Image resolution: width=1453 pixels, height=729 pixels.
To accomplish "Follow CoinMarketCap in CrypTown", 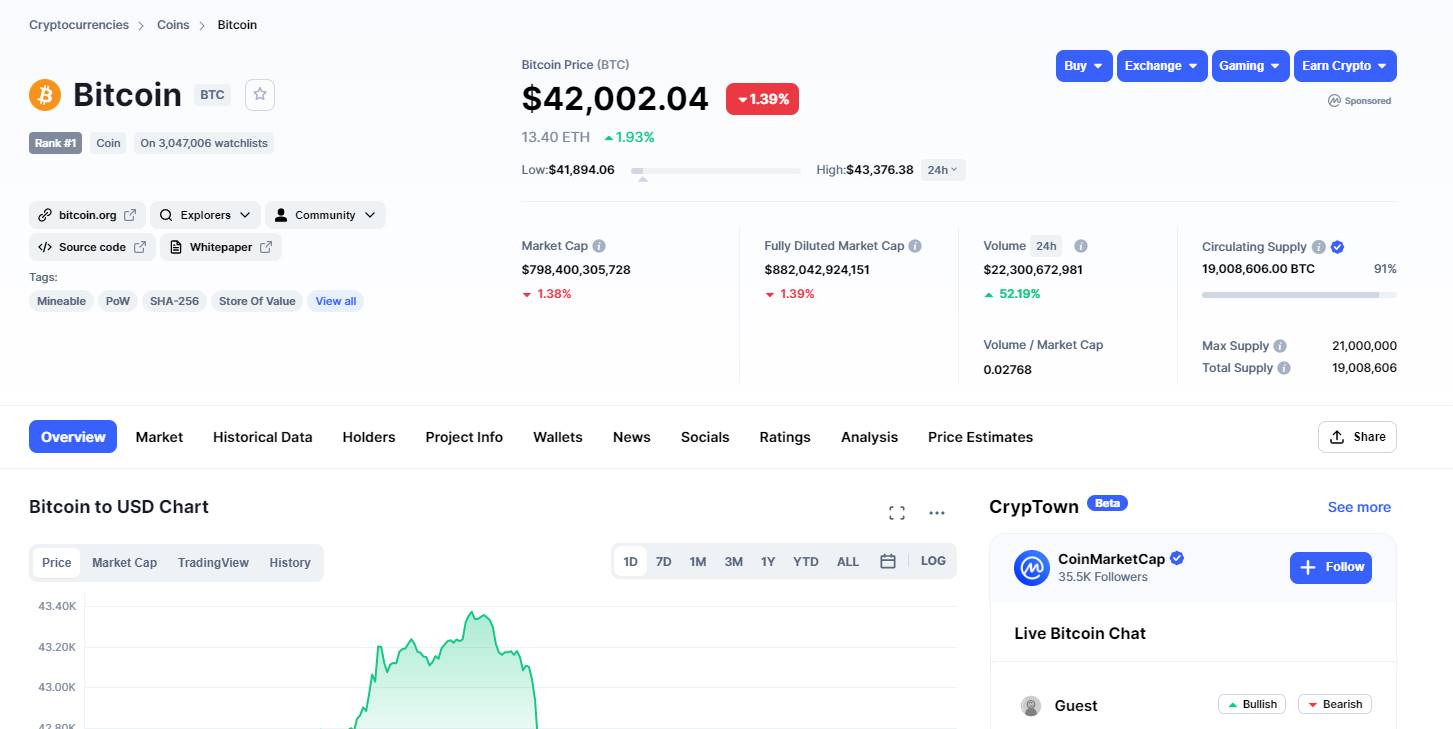I will (1331, 567).
